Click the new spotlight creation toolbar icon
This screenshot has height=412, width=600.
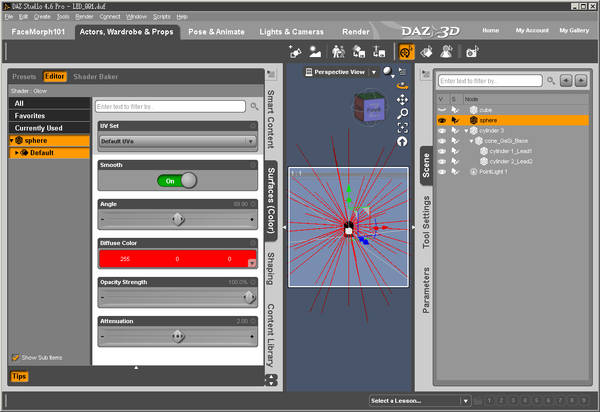[x=295, y=52]
